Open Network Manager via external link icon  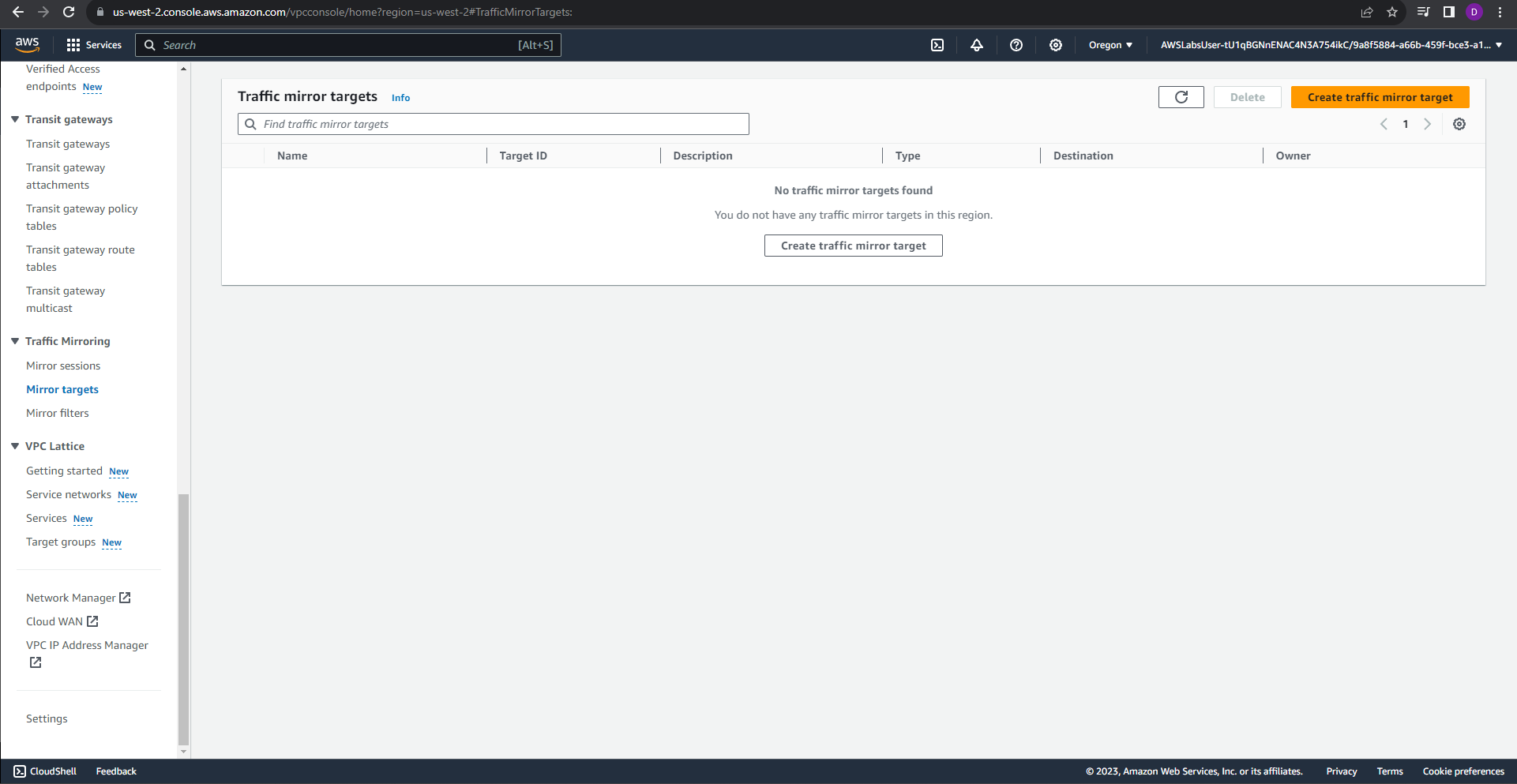click(126, 598)
